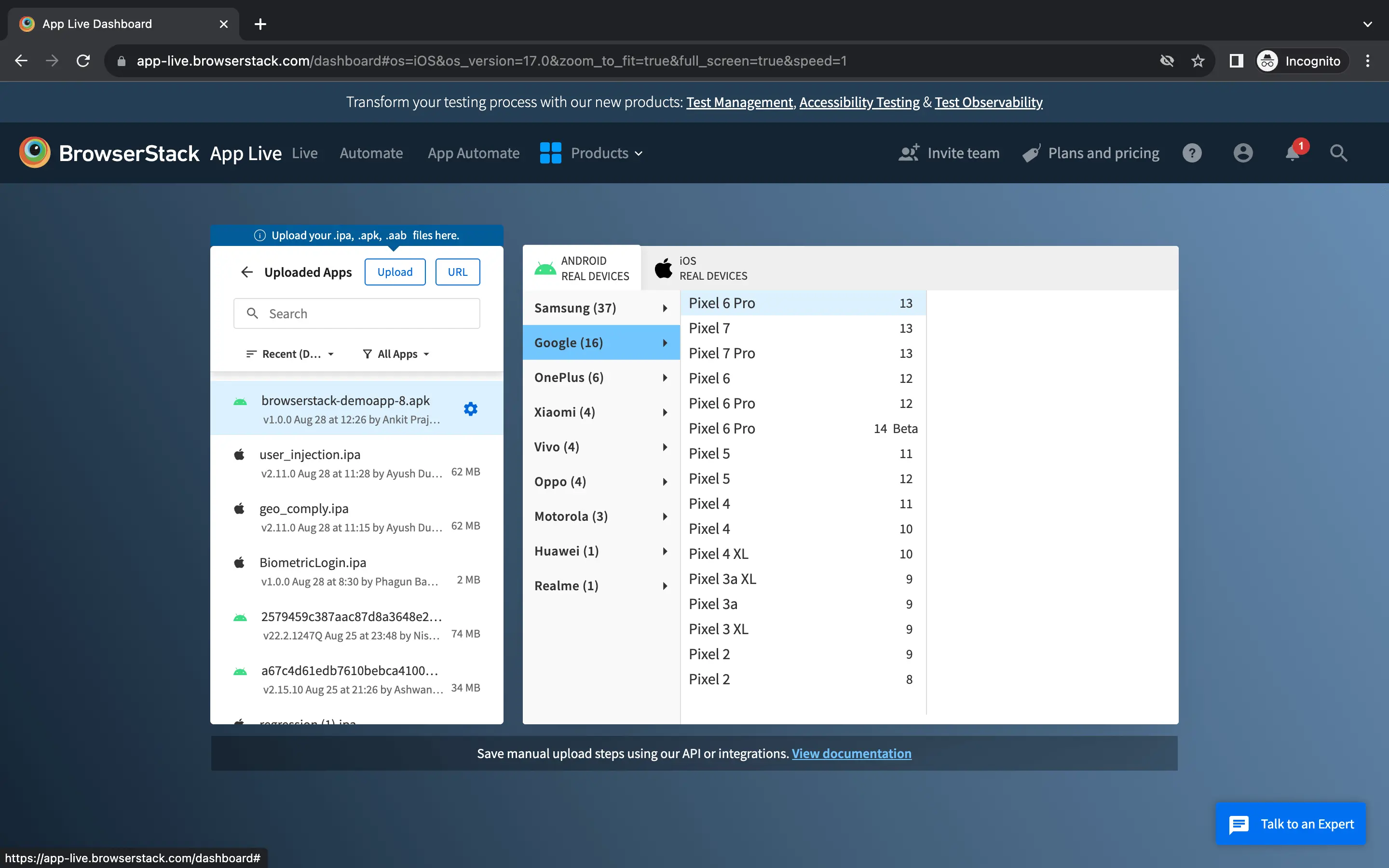Viewport: 1389px width, 868px height.
Task: Open App Automate in the top navigation
Action: coord(473,153)
